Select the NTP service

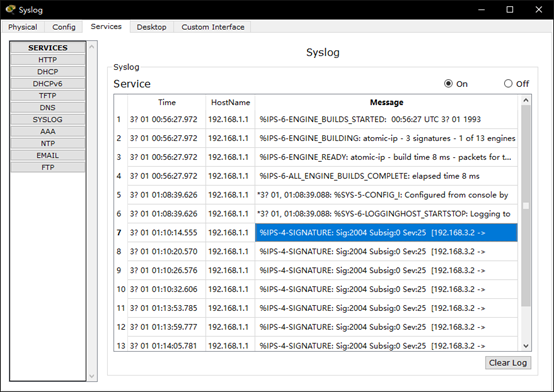point(48,144)
